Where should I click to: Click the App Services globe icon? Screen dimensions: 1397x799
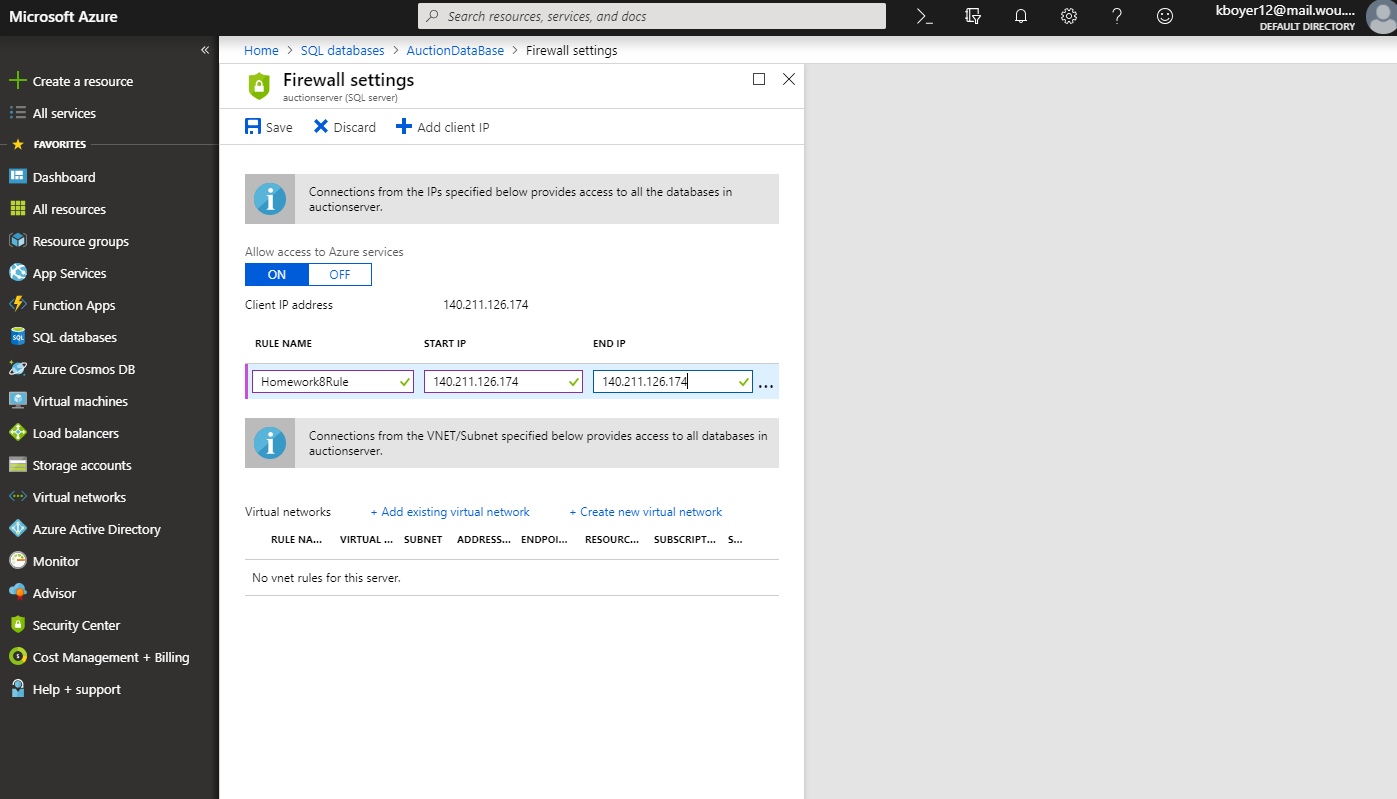[17, 273]
